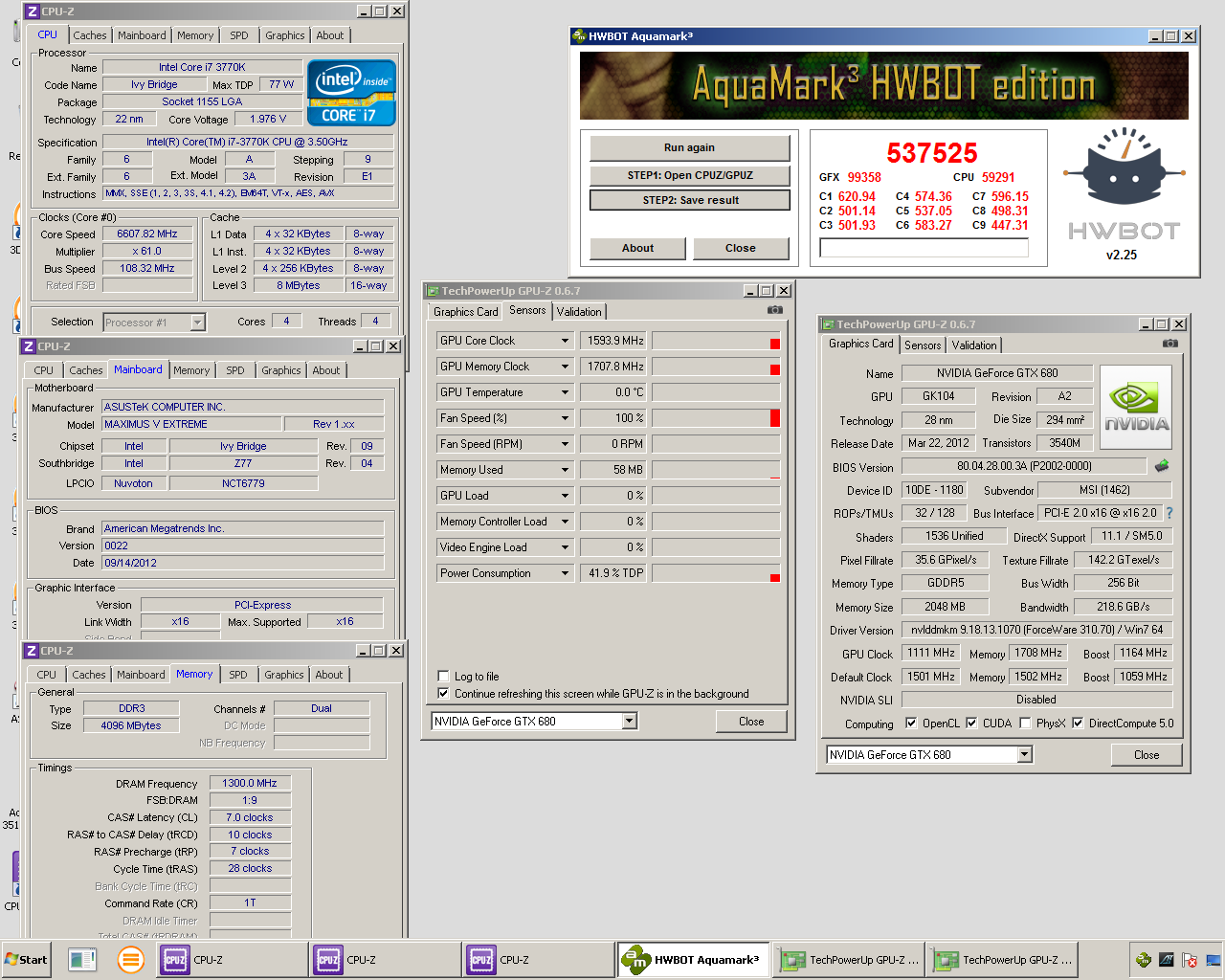
Task: Open the Validation tab in GPU-Z Sensors window
Action: [x=579, y=311]
